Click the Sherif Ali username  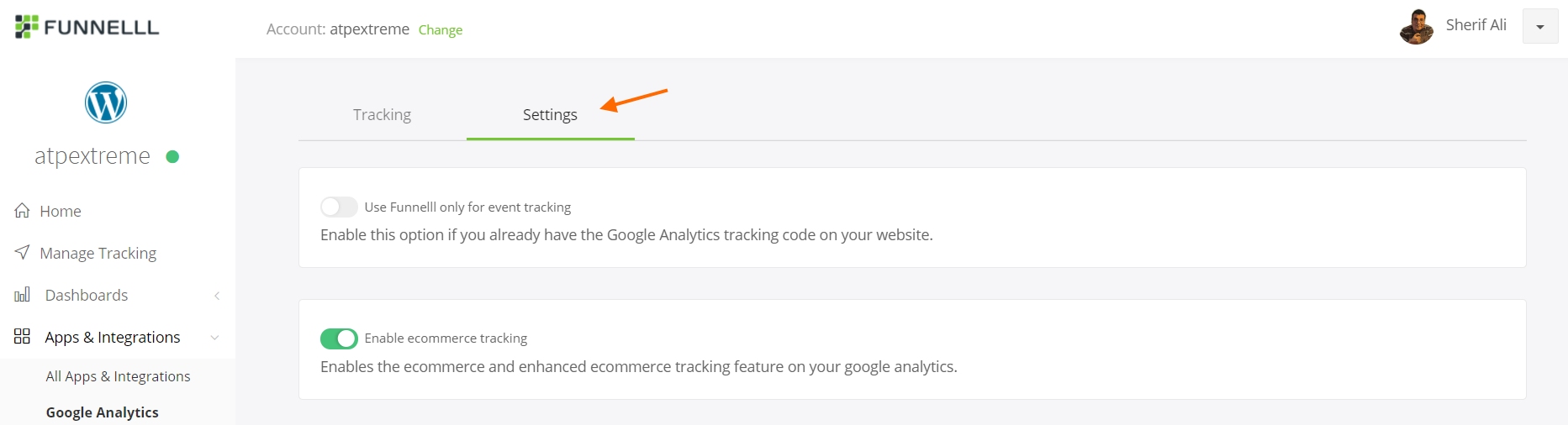(1476, 25)
